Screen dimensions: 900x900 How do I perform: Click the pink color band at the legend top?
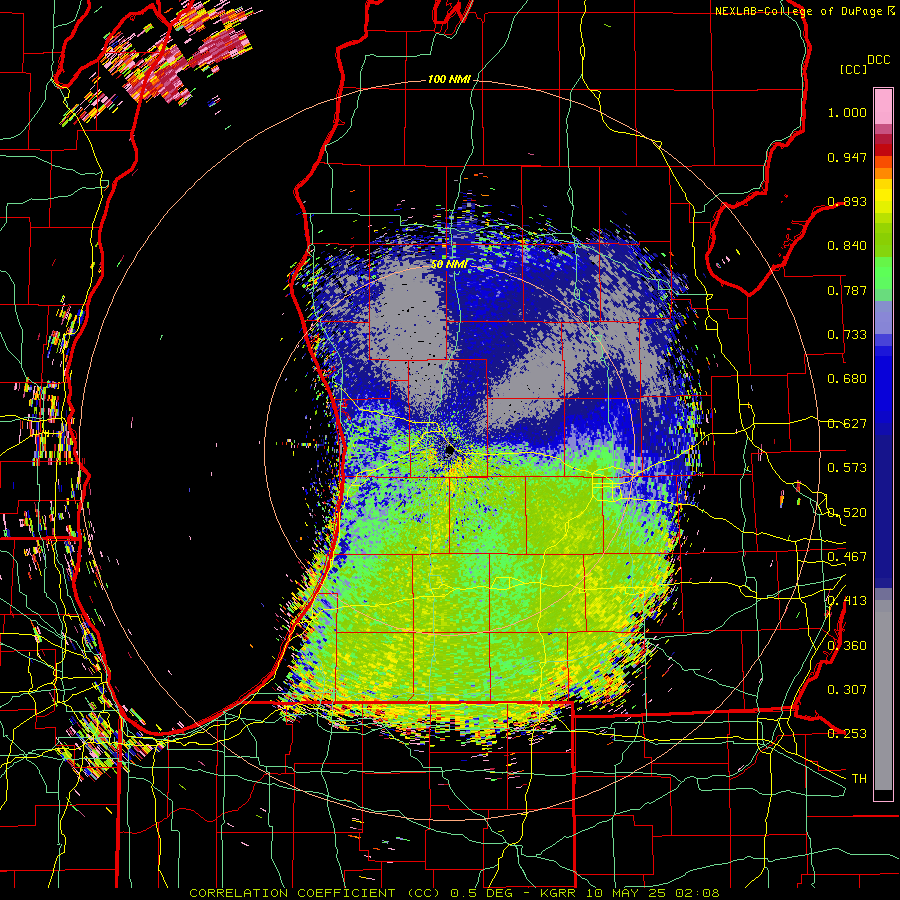tap(883, 106)
